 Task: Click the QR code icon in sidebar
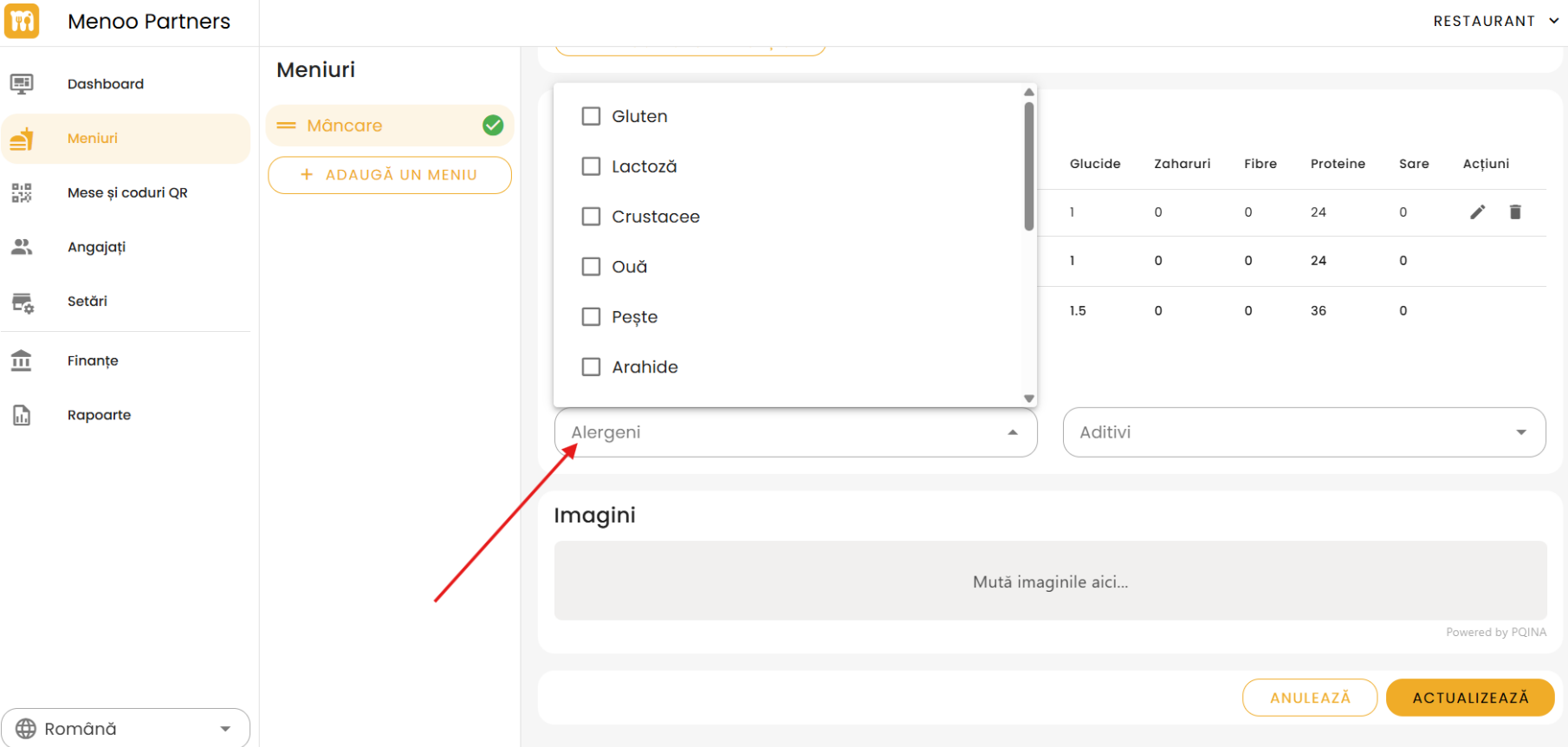click(x=22, y=192)
